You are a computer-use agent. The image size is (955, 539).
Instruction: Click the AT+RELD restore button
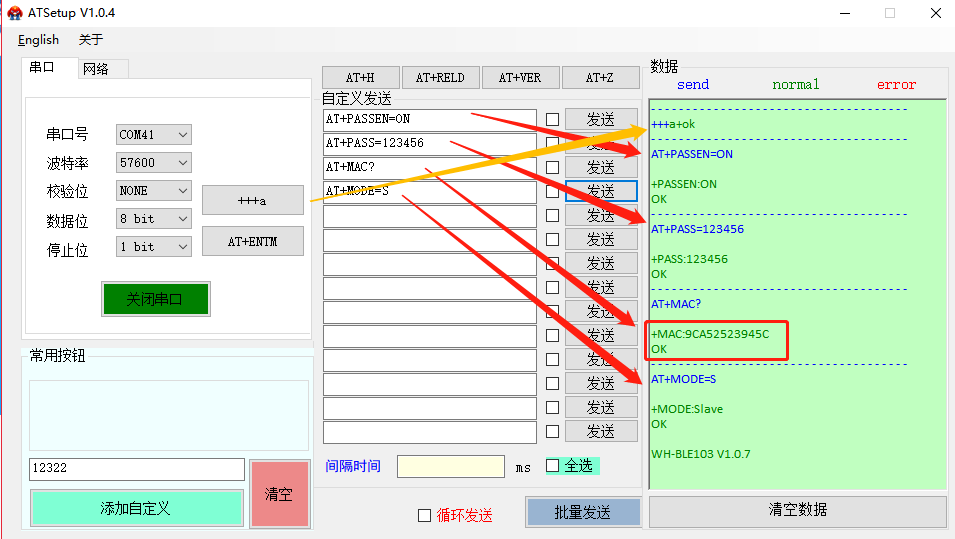coord(440,78)
